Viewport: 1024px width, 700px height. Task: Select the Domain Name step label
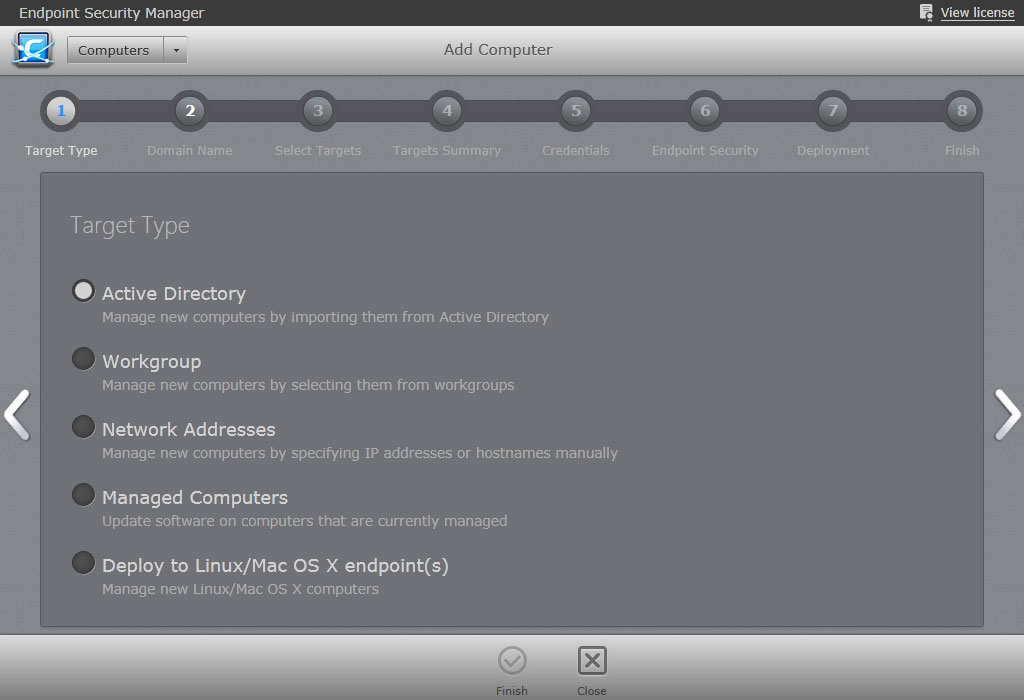click(x=189, y=151)
